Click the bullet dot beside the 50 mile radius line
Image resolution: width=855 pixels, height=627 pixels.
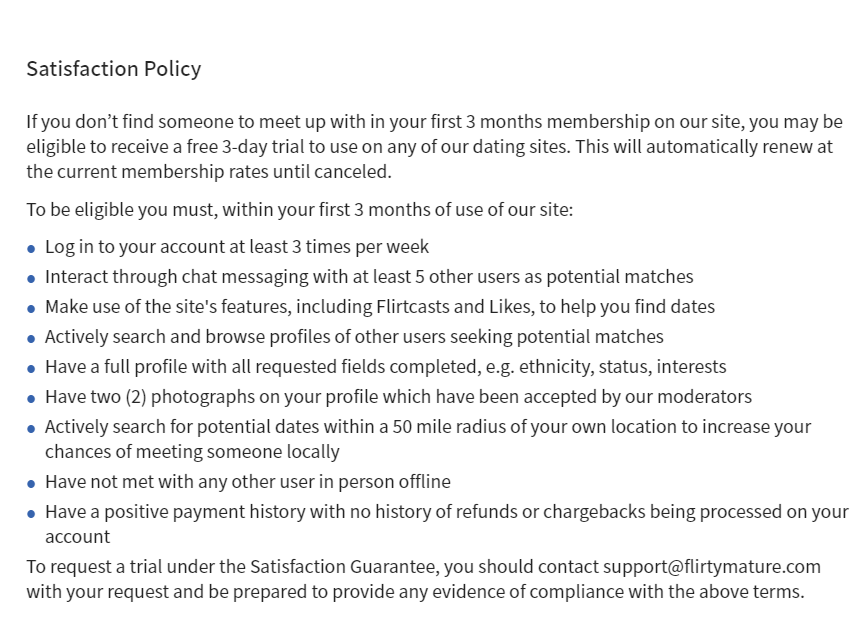click(x=32, y=429)
